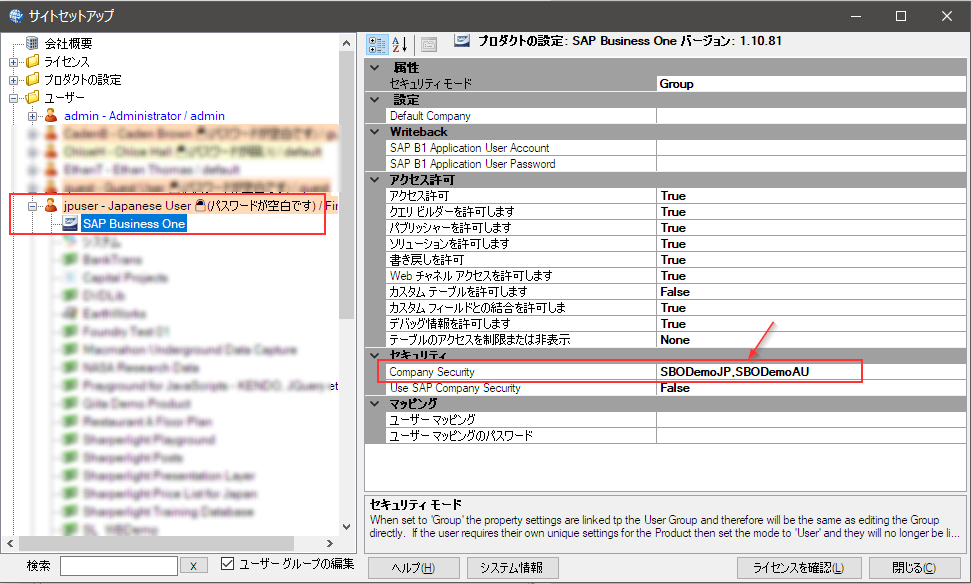Collapse the jpuser tree node

pyautogui.click(x=32, y=206)
